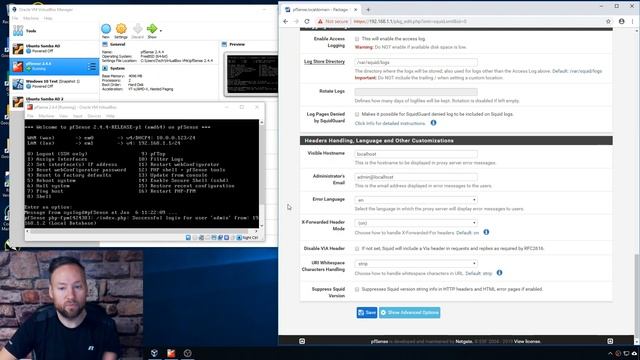Screen dimensions: 640x360
Task: Click the Rotate Logs input field
Action: tap(416, 92)
